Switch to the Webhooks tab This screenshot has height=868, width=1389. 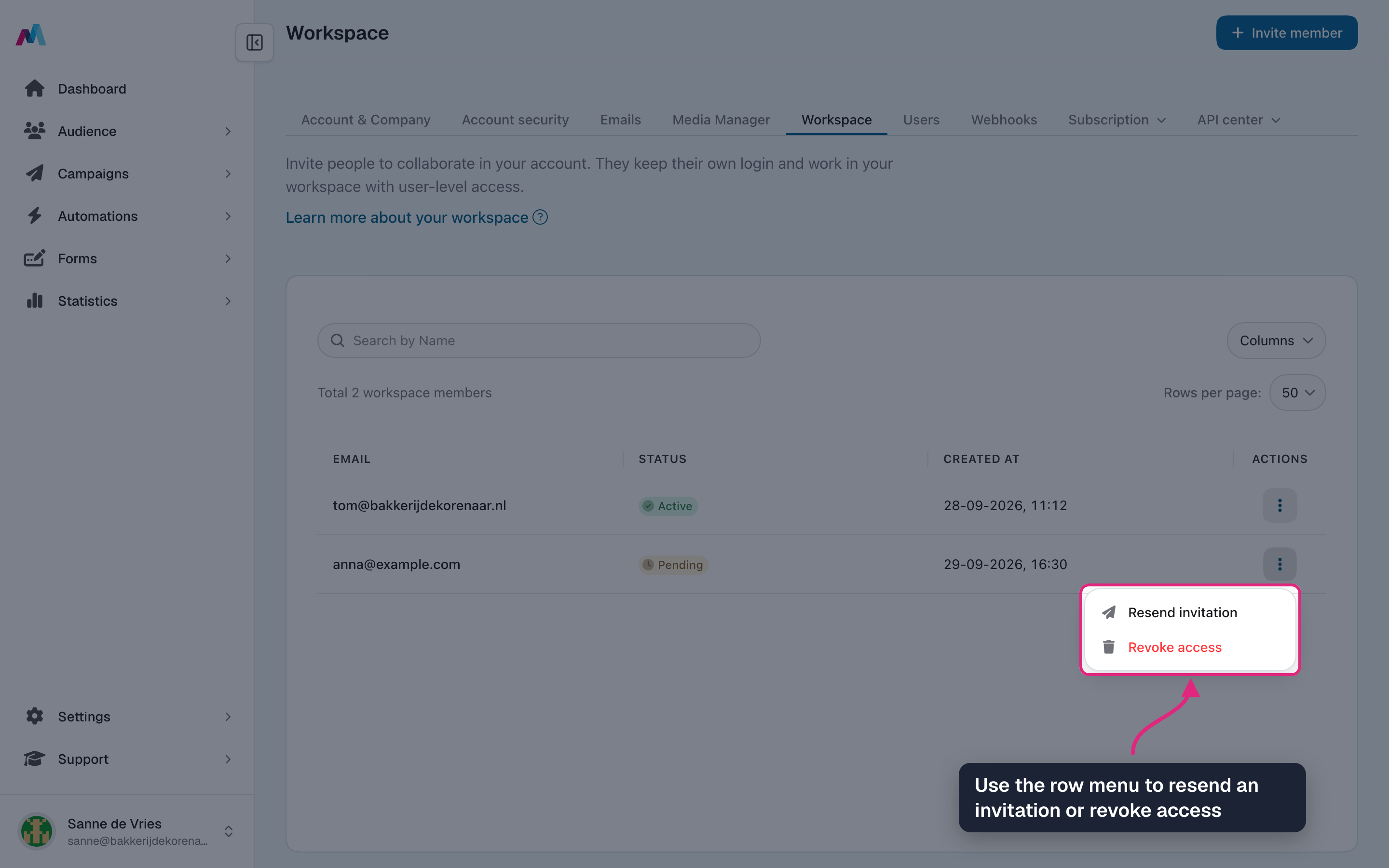coord(1004,120)
